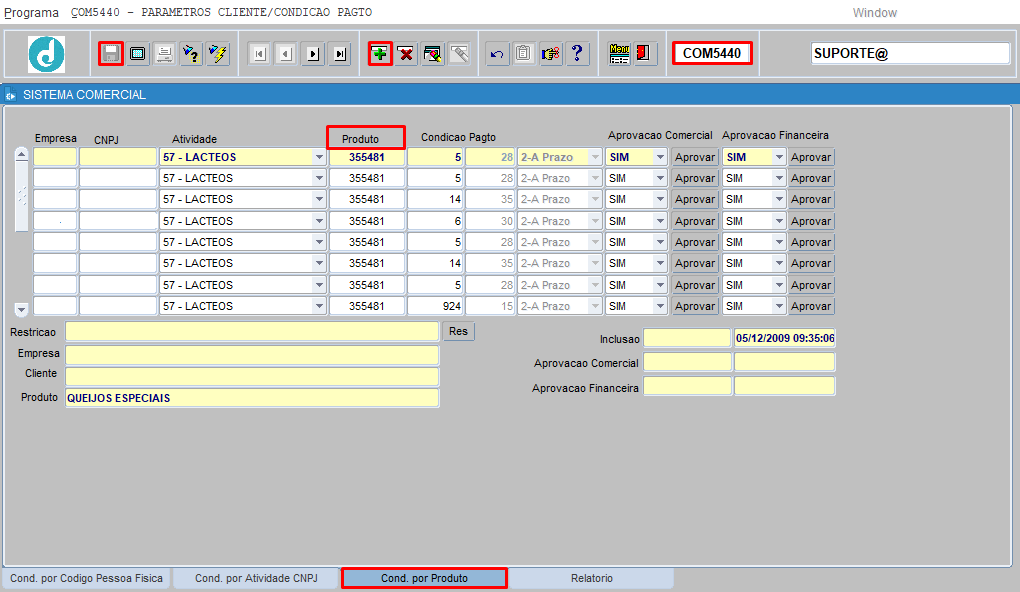Image resolution: width=1020 pixels, height=592 pixels.
Task: Expand Atividade dropdown in the row with condicao 6
Action: [x=319, y=221]
